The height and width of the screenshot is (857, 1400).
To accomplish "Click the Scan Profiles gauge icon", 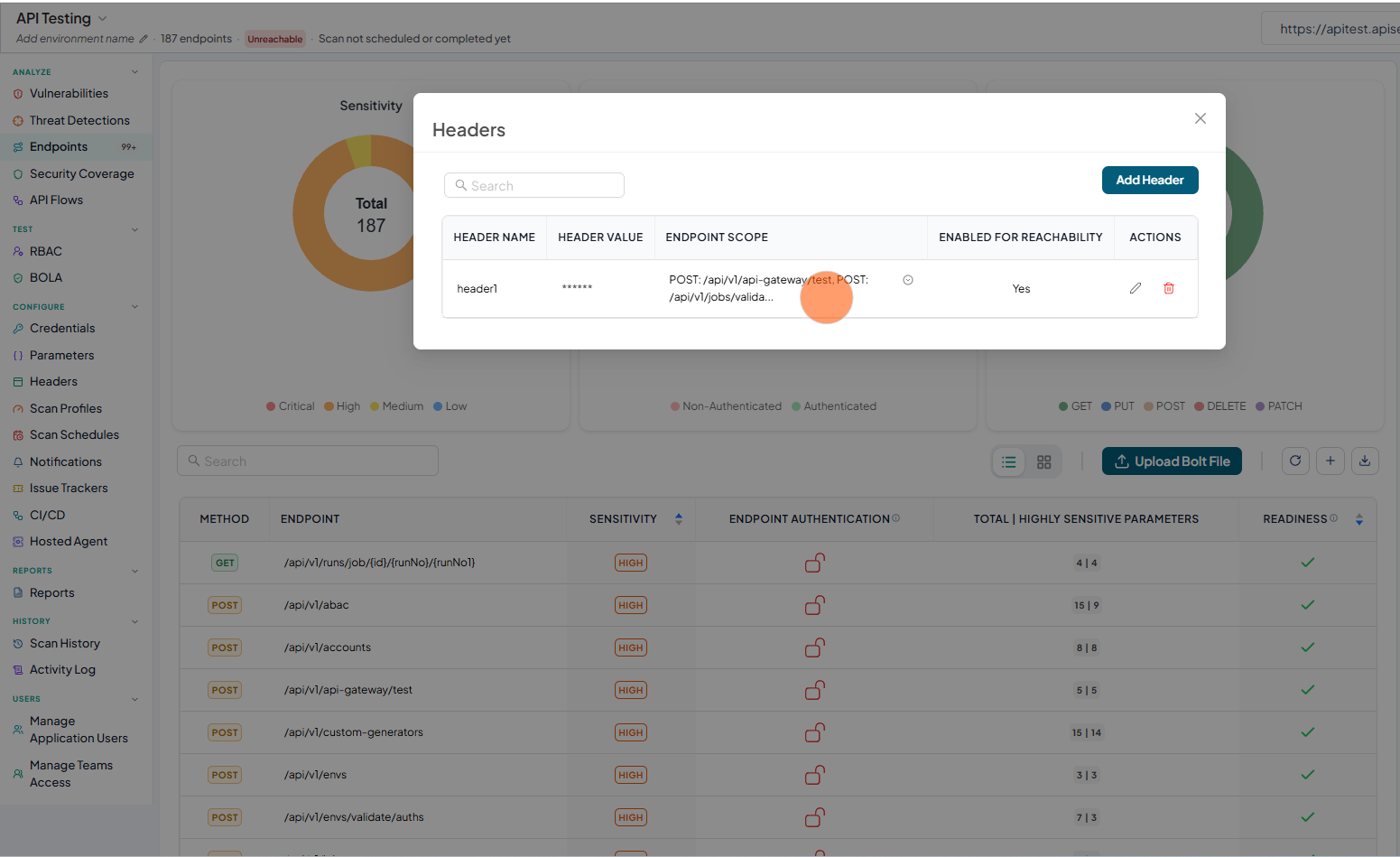I will click(18, 409).
